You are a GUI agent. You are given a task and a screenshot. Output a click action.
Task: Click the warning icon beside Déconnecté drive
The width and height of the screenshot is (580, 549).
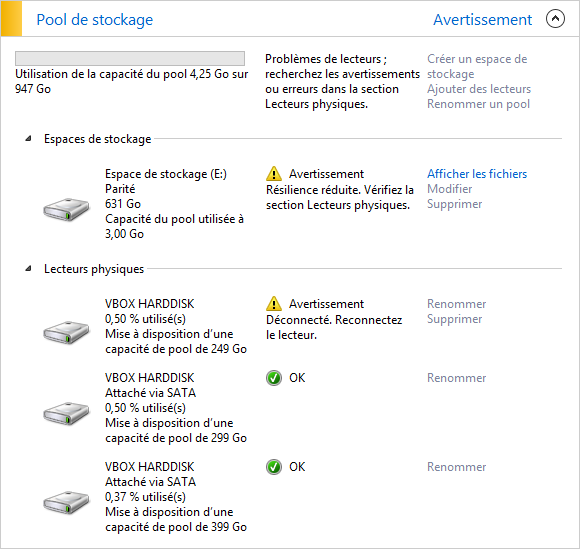(274, 303)
